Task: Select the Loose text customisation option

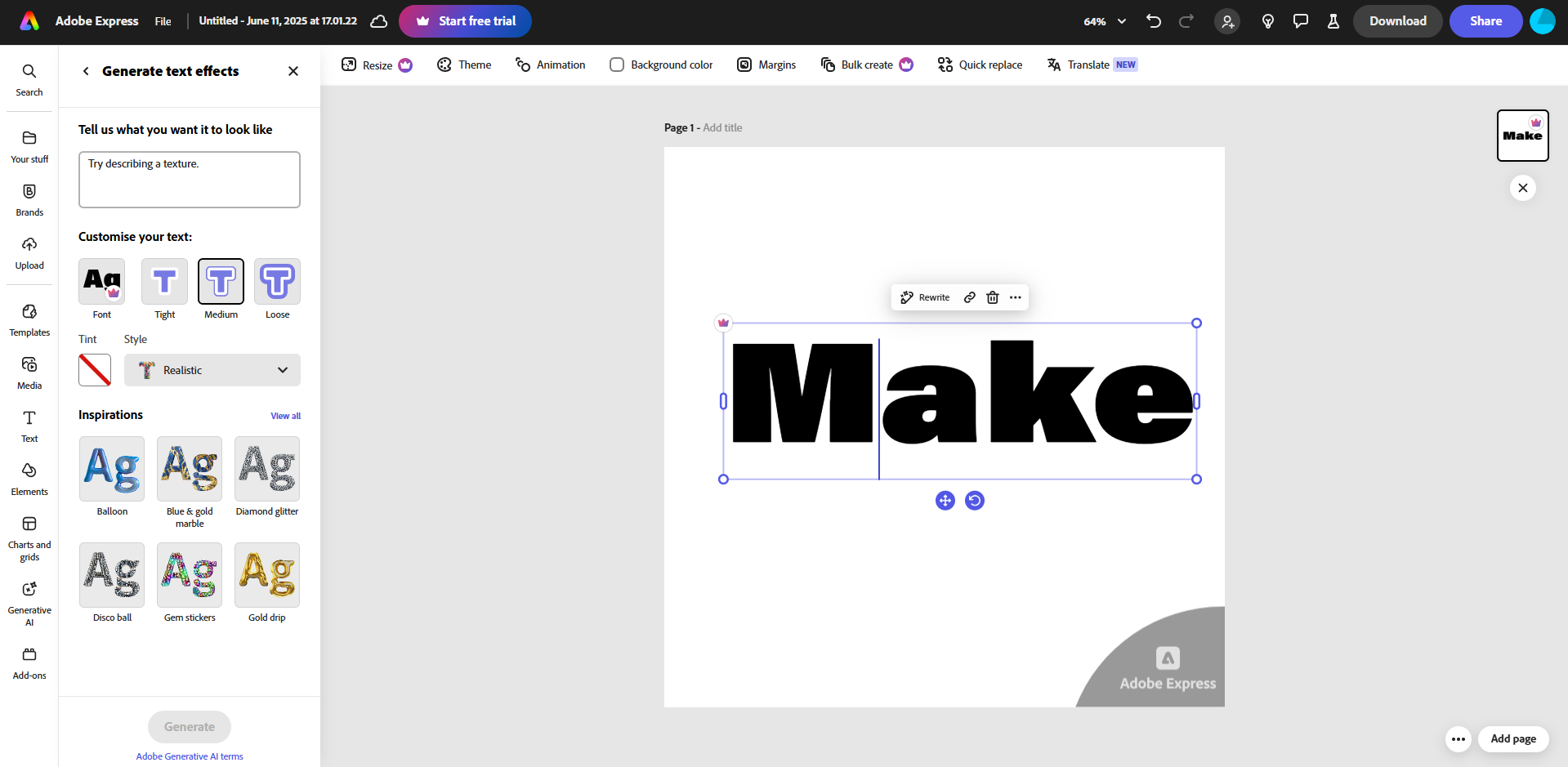Action: pyautogui.click(x=277, y=282)
